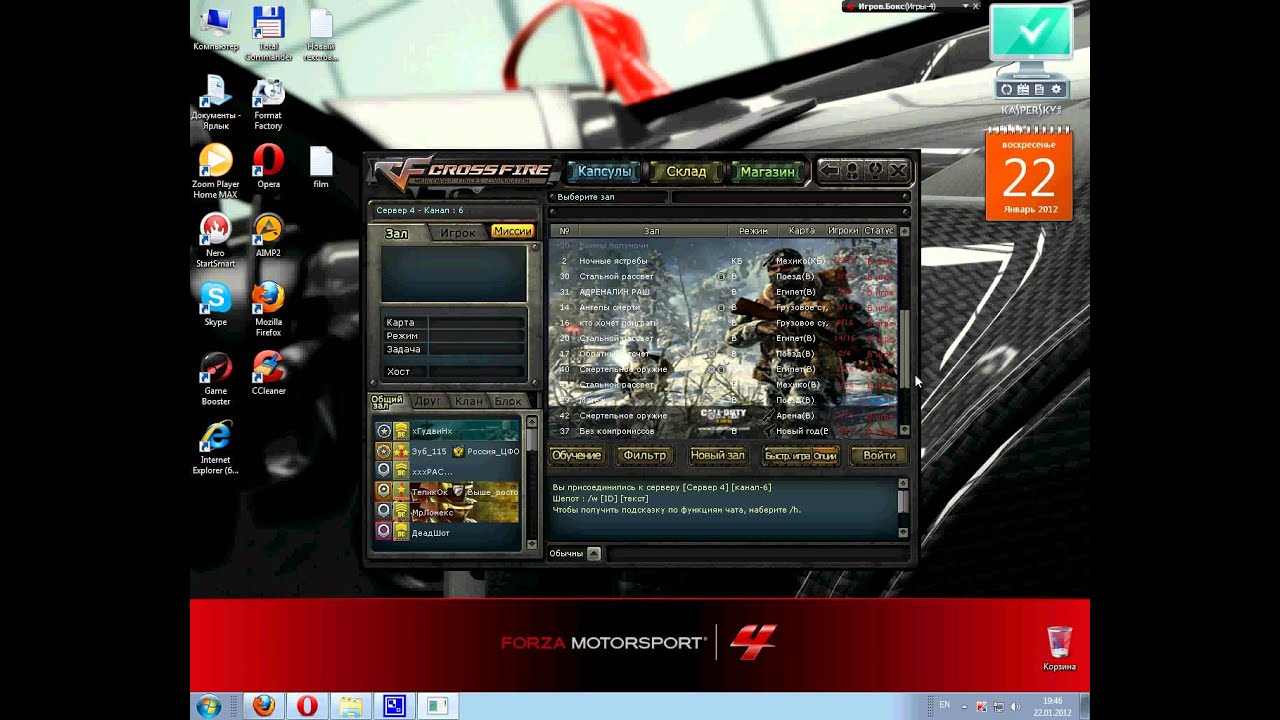Open Total Commander desktop shortcut
The image size is (1280, 720).
click(268, 34)
